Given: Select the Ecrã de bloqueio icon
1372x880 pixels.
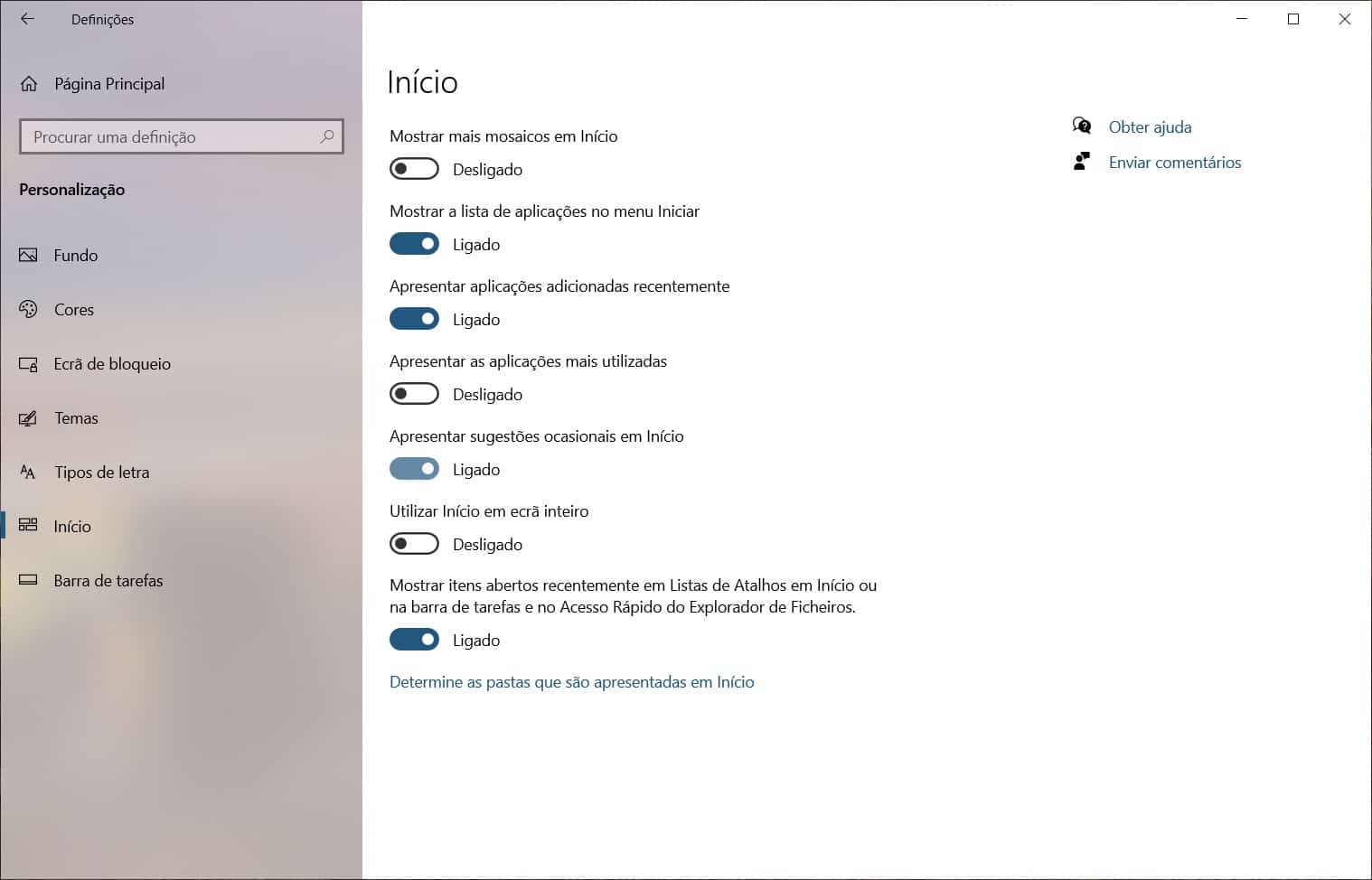Looking at the screenshot, I should coord(28,364).
